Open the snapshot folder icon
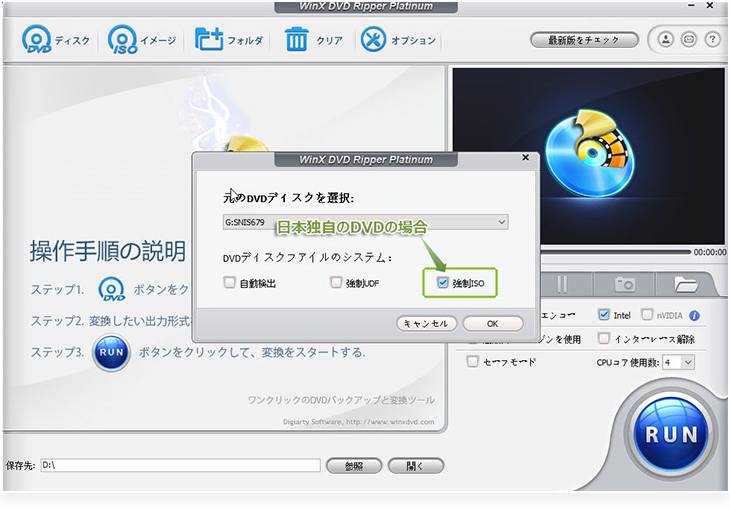 pyautogui.click(x=685, y=284)
